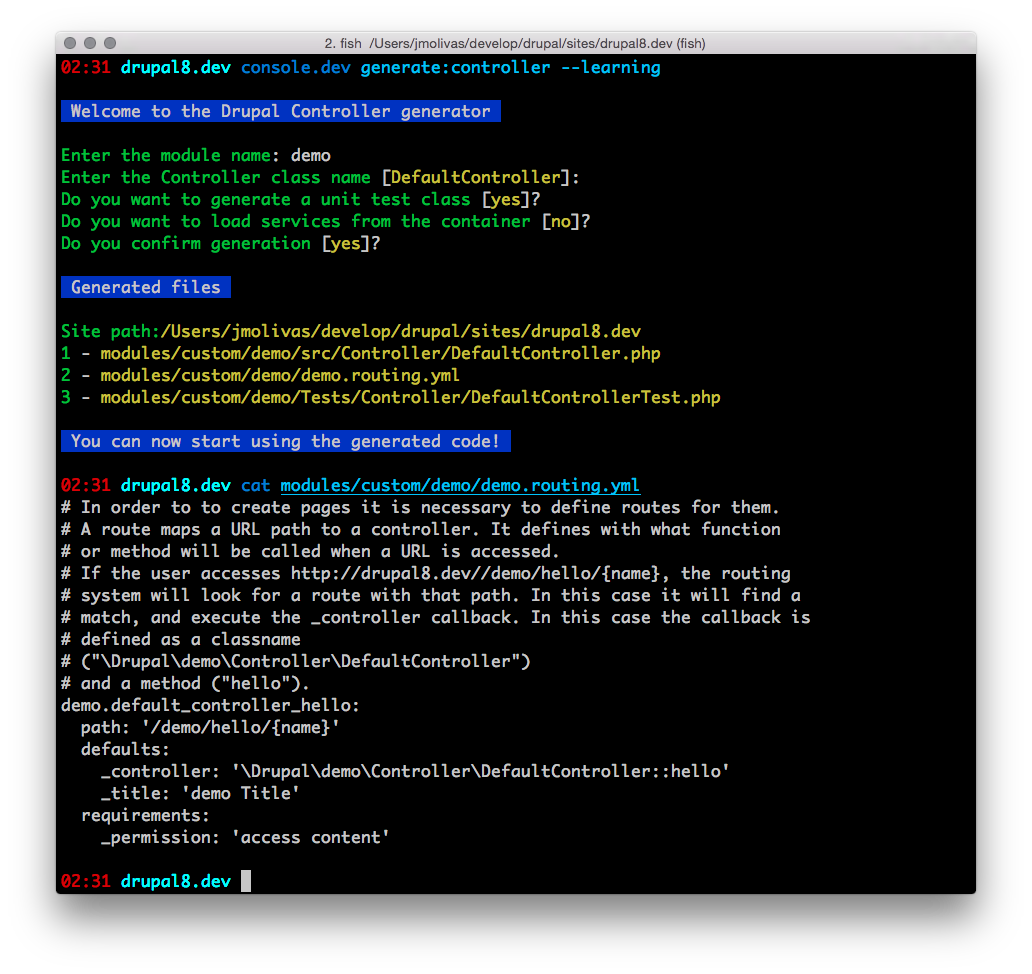Click the [no] default for loading services
Viewport: 1032px width, 974px height.
560,221
